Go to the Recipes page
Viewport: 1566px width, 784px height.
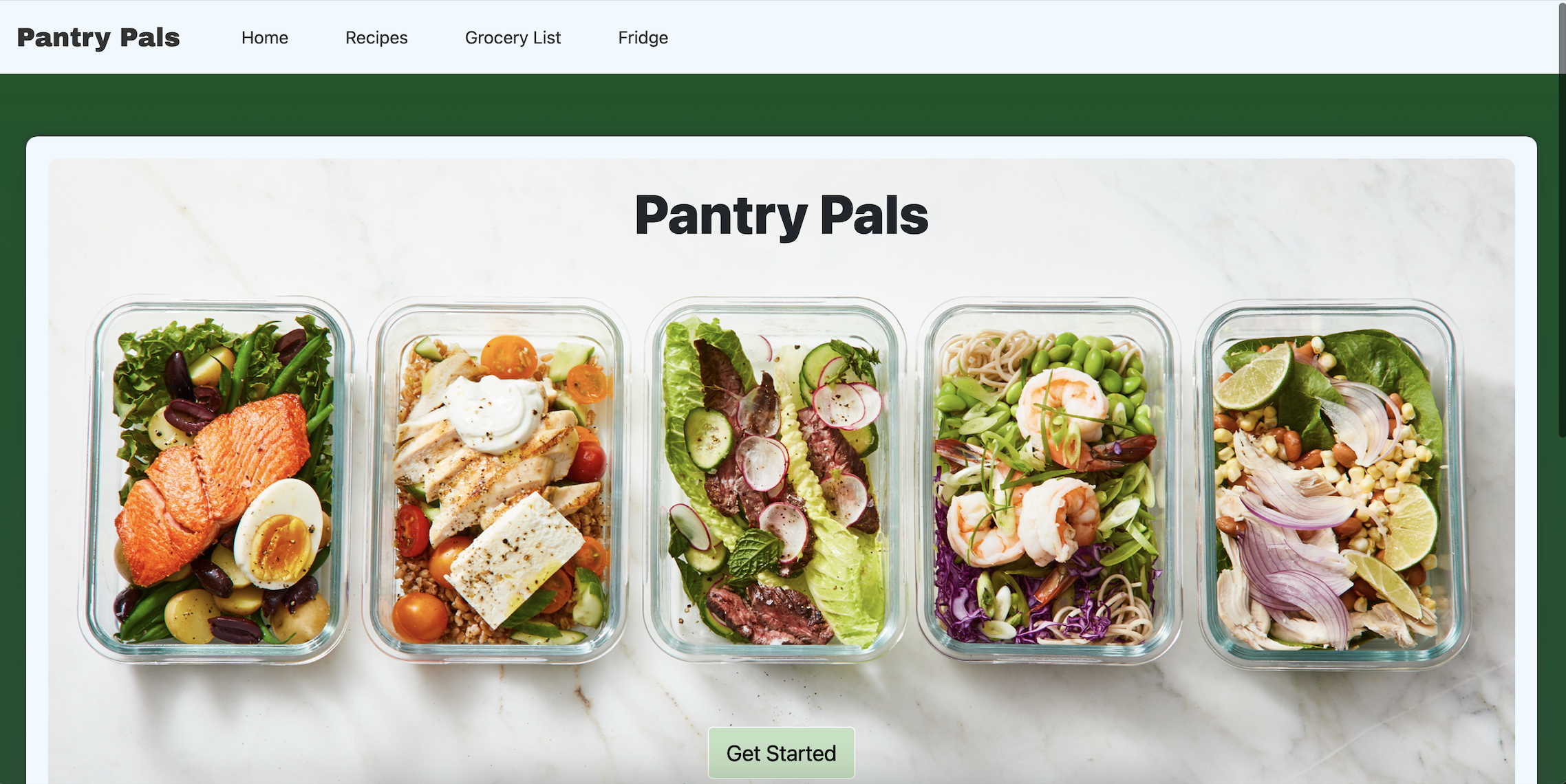click(376, 37)
